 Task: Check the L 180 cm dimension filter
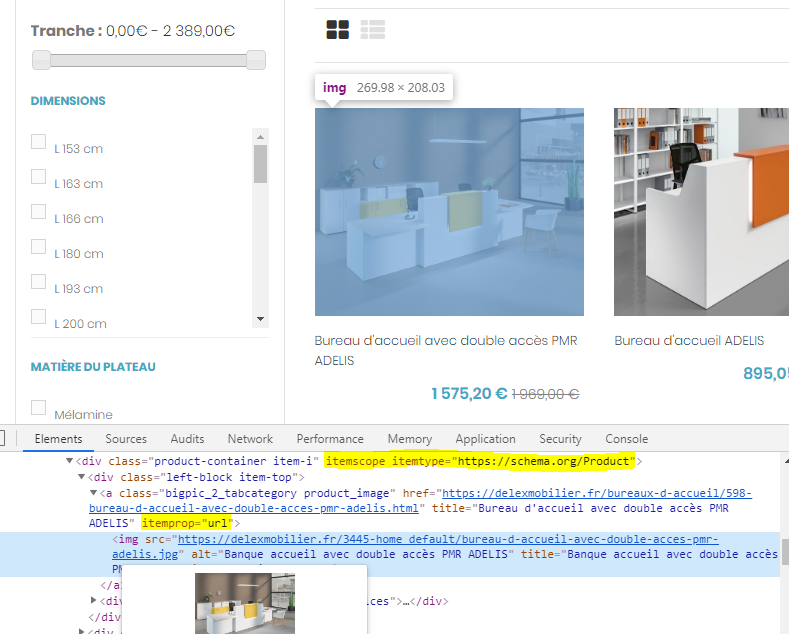coord(39,247)
